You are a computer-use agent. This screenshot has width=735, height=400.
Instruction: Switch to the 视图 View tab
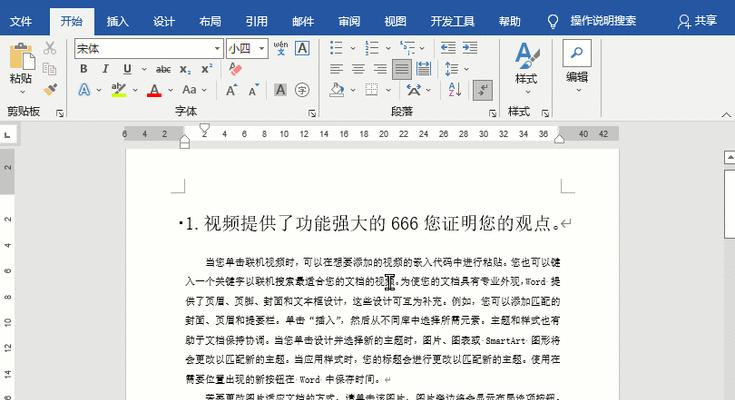pyautogui.click(x=395, y=22)
